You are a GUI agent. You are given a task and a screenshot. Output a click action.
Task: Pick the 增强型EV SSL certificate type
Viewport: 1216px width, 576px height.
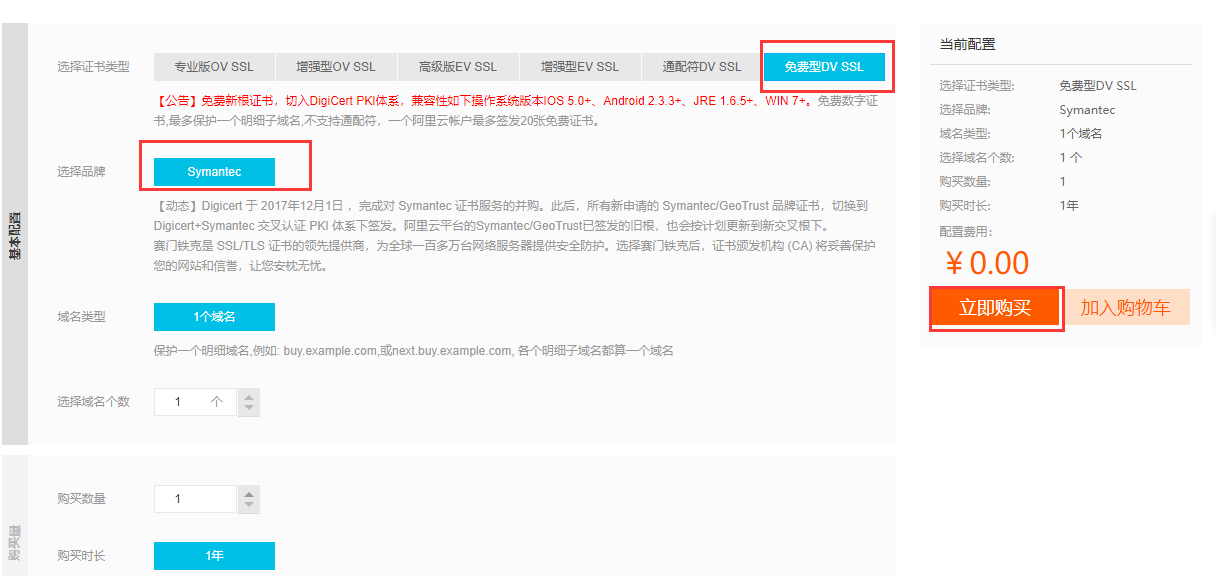tap(580, 67)
